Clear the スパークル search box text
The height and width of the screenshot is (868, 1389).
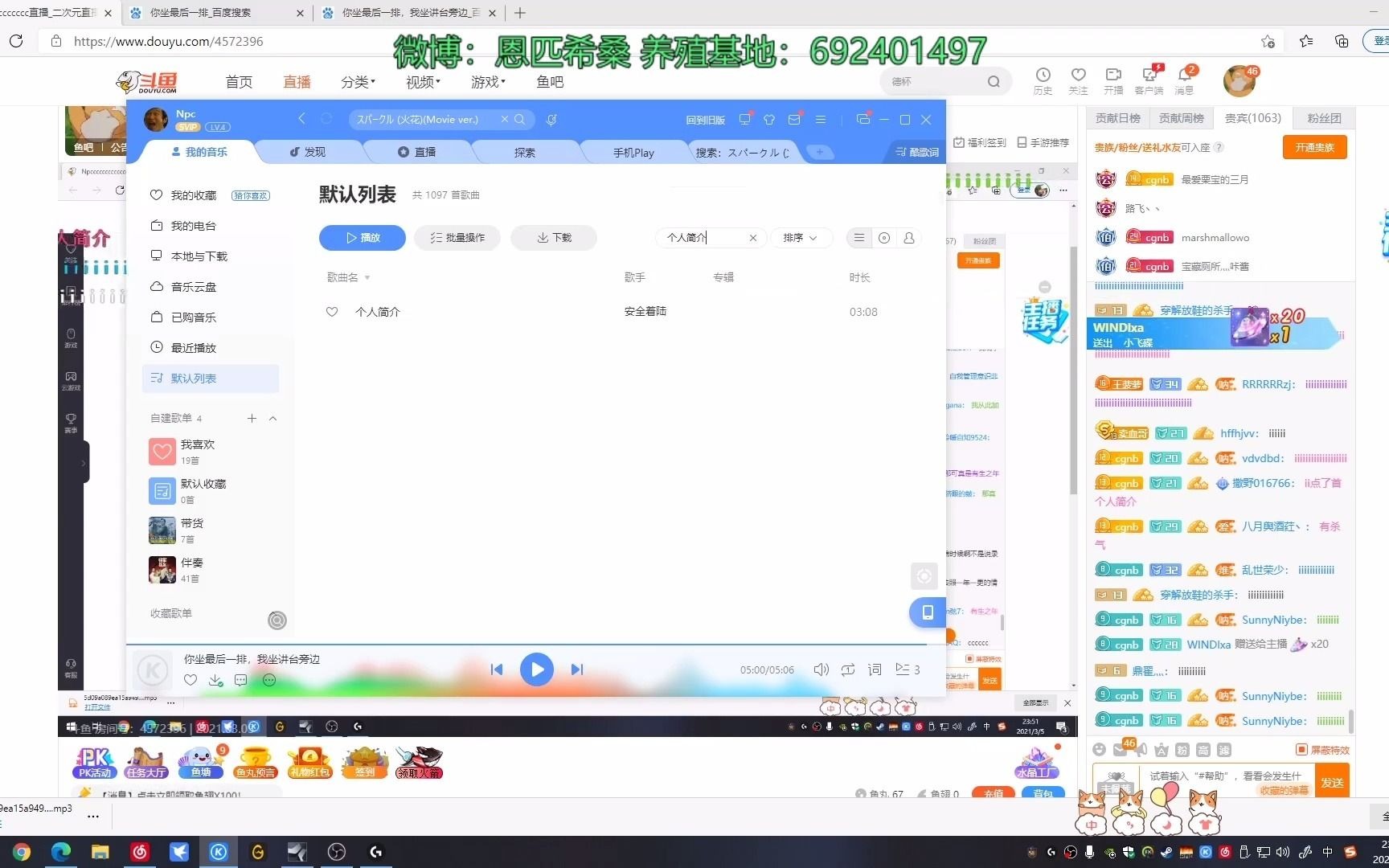[504, 119]
